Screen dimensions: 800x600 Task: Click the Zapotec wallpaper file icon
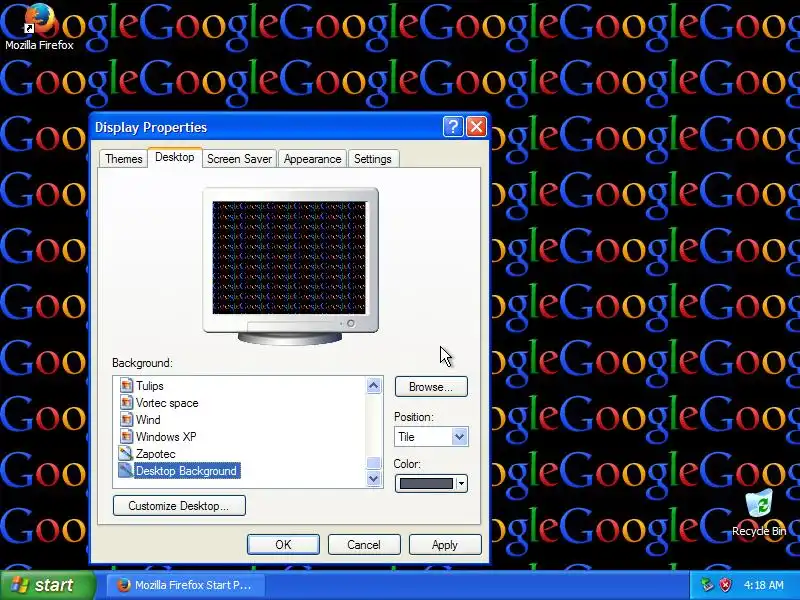point(126,454)
